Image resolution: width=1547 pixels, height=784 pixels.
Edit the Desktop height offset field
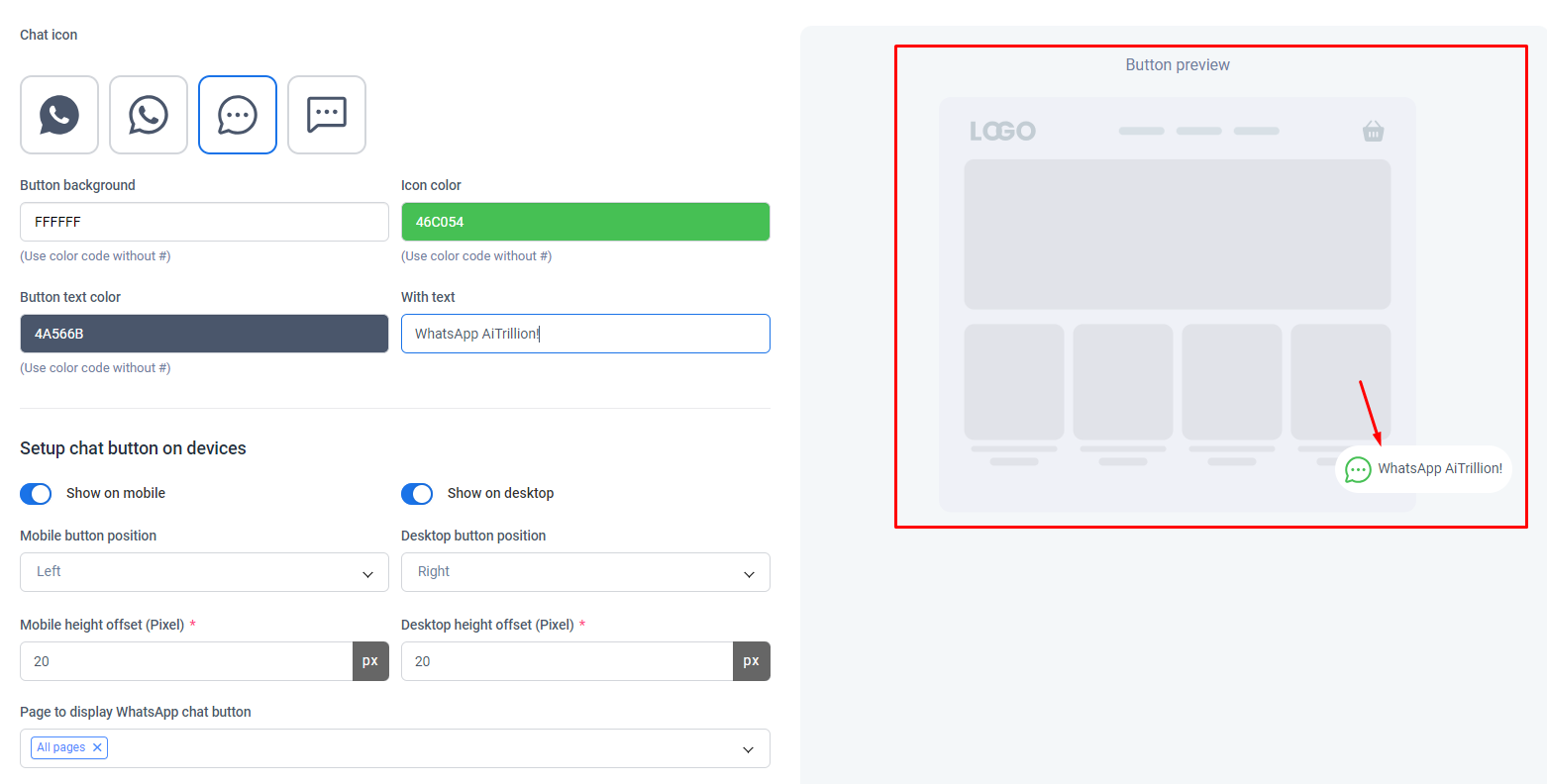tap(567, 661)
